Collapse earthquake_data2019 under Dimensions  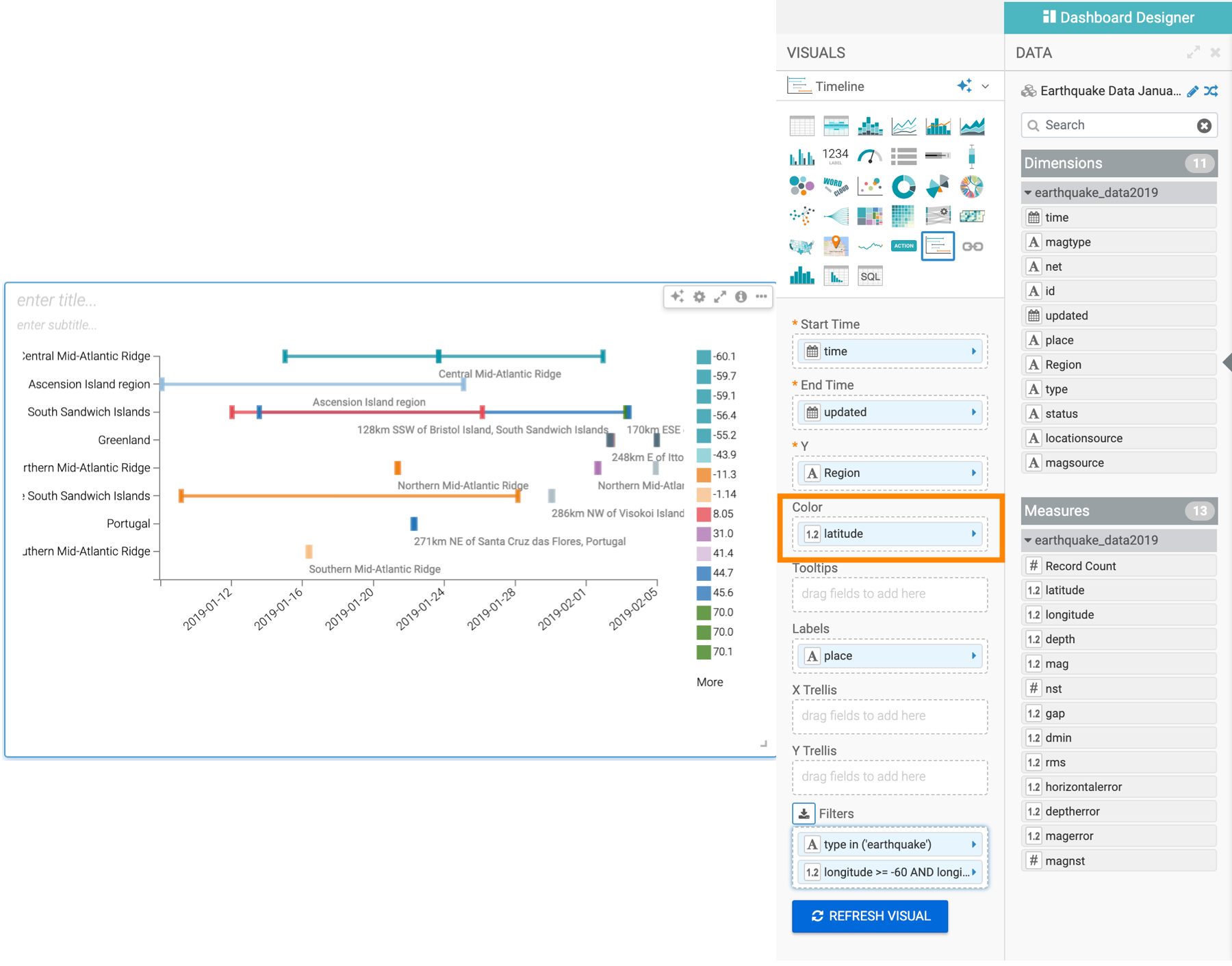click(x=1028, y=193)
